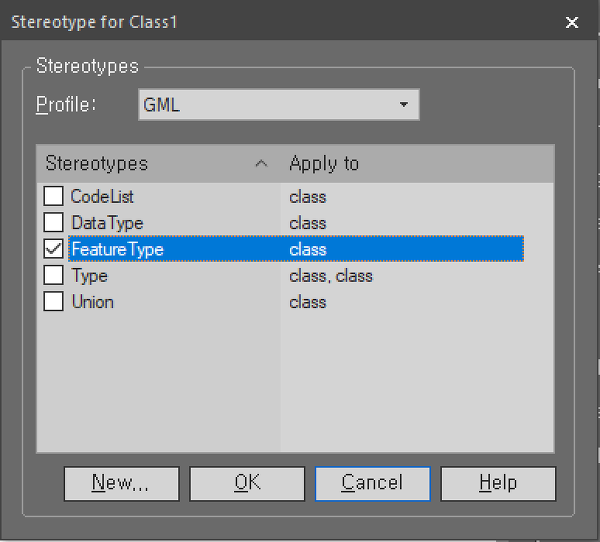The width and height of the screenshot is (600, 542).
Task: Confirm with the OK button
Action: click(x=247, y=483)
